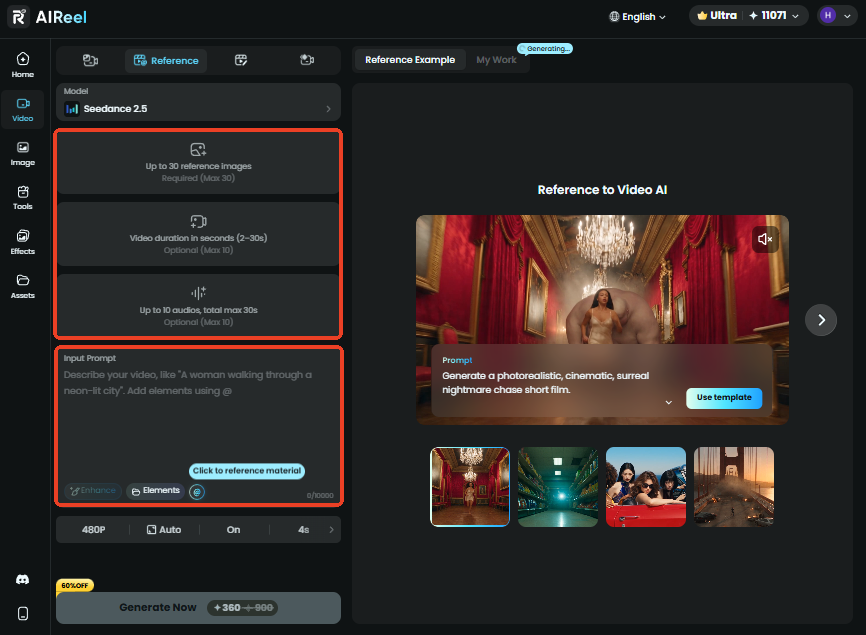Select green supermarket aisle thumbnail
This screenshot has height=635, width=866.
tap(558, 486)
